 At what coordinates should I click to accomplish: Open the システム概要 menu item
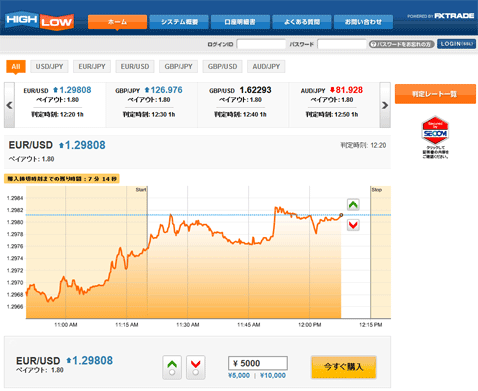pos(179,22)
